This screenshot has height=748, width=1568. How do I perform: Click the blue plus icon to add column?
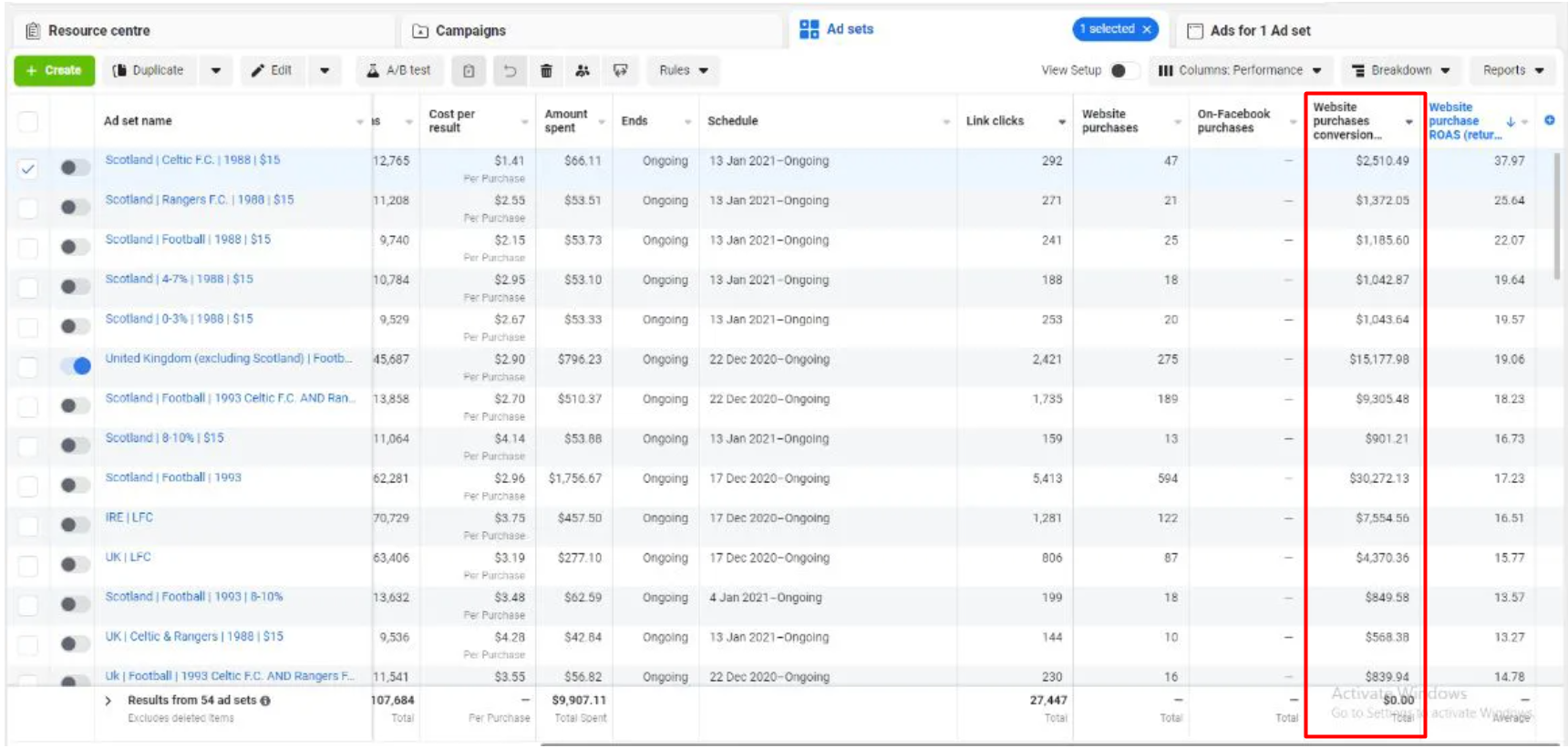[x=1549, y=120]
